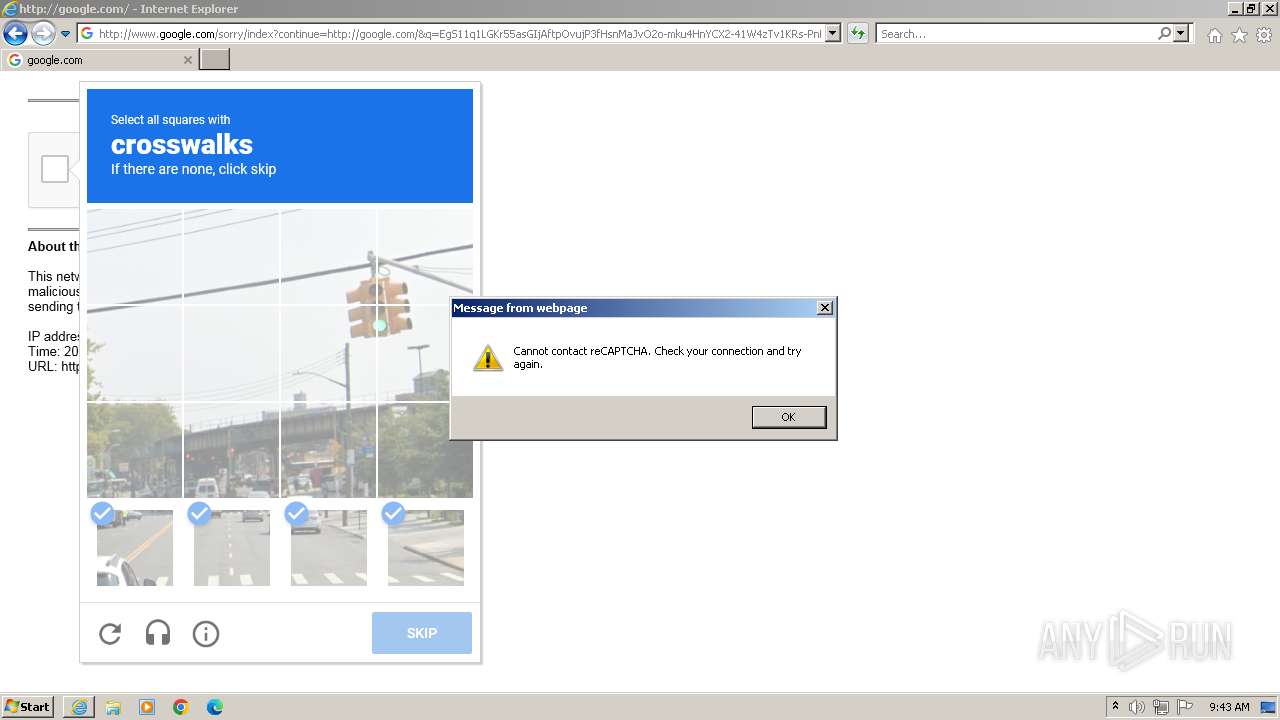The image size is (1280, 720).
Task: Deselect the second bottom-row crosswalk tile
Action: pyautogui.click(x=232, y=548)
